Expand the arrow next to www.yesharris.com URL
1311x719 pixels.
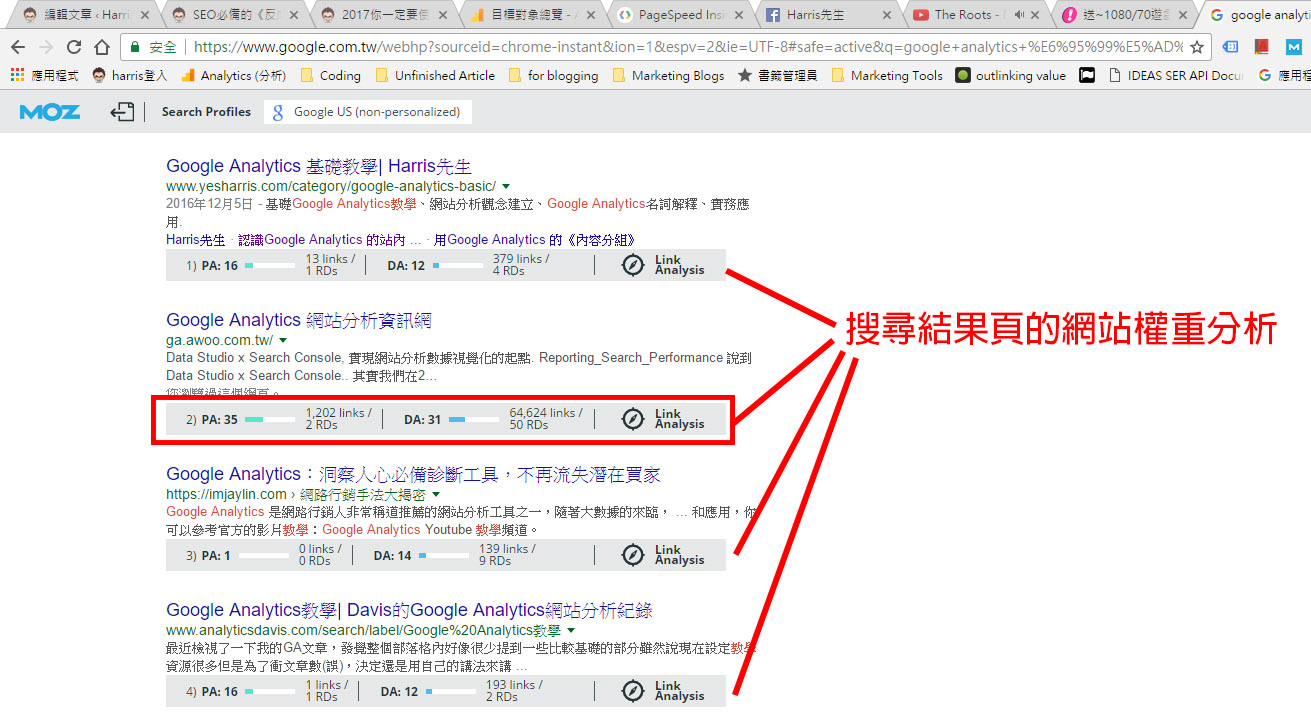(x=506, y=187)
